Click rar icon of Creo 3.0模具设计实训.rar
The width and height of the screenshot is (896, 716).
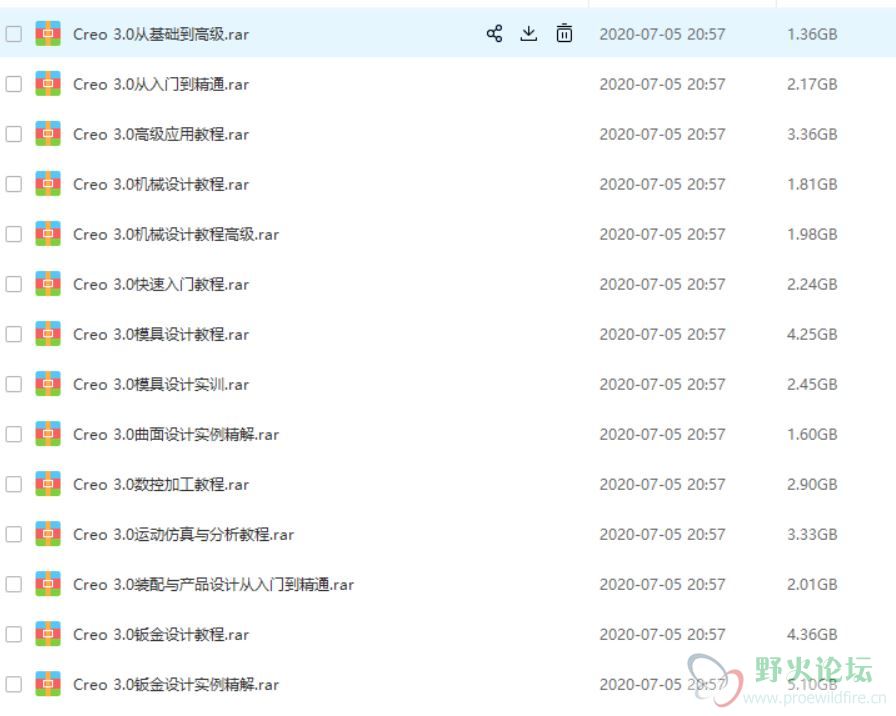pos(48,384)
